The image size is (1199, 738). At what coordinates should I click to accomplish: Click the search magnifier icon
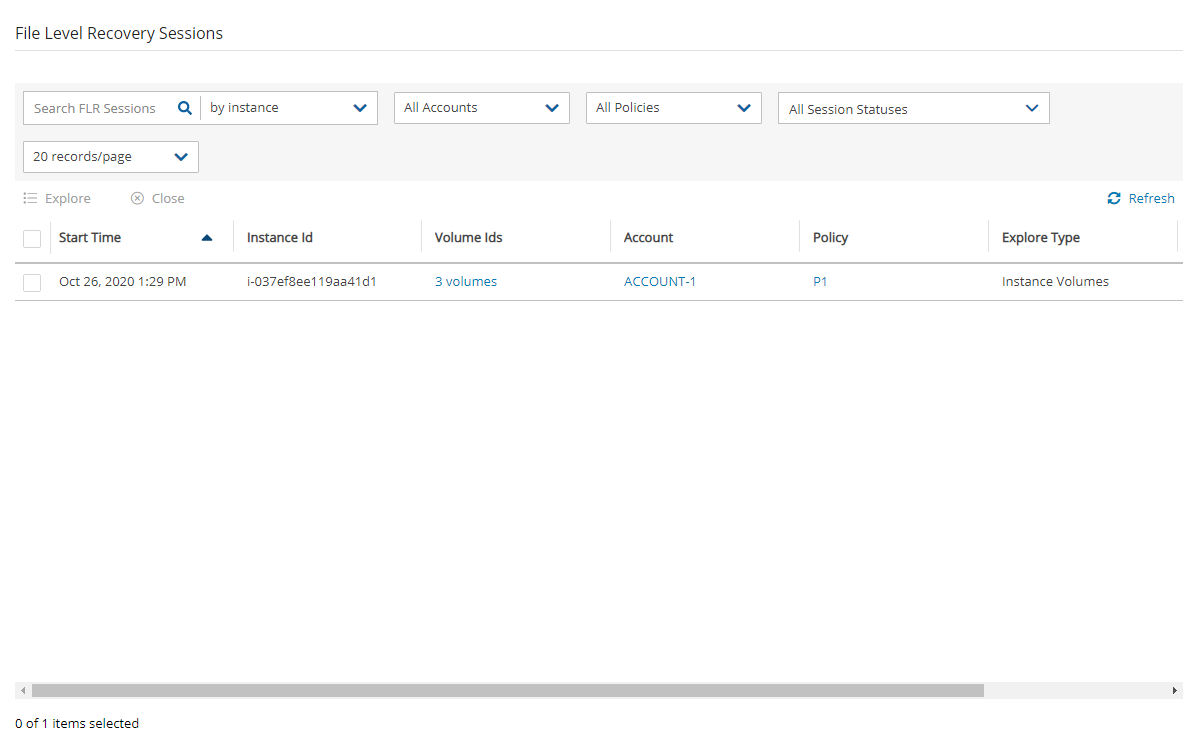point(184,108)
